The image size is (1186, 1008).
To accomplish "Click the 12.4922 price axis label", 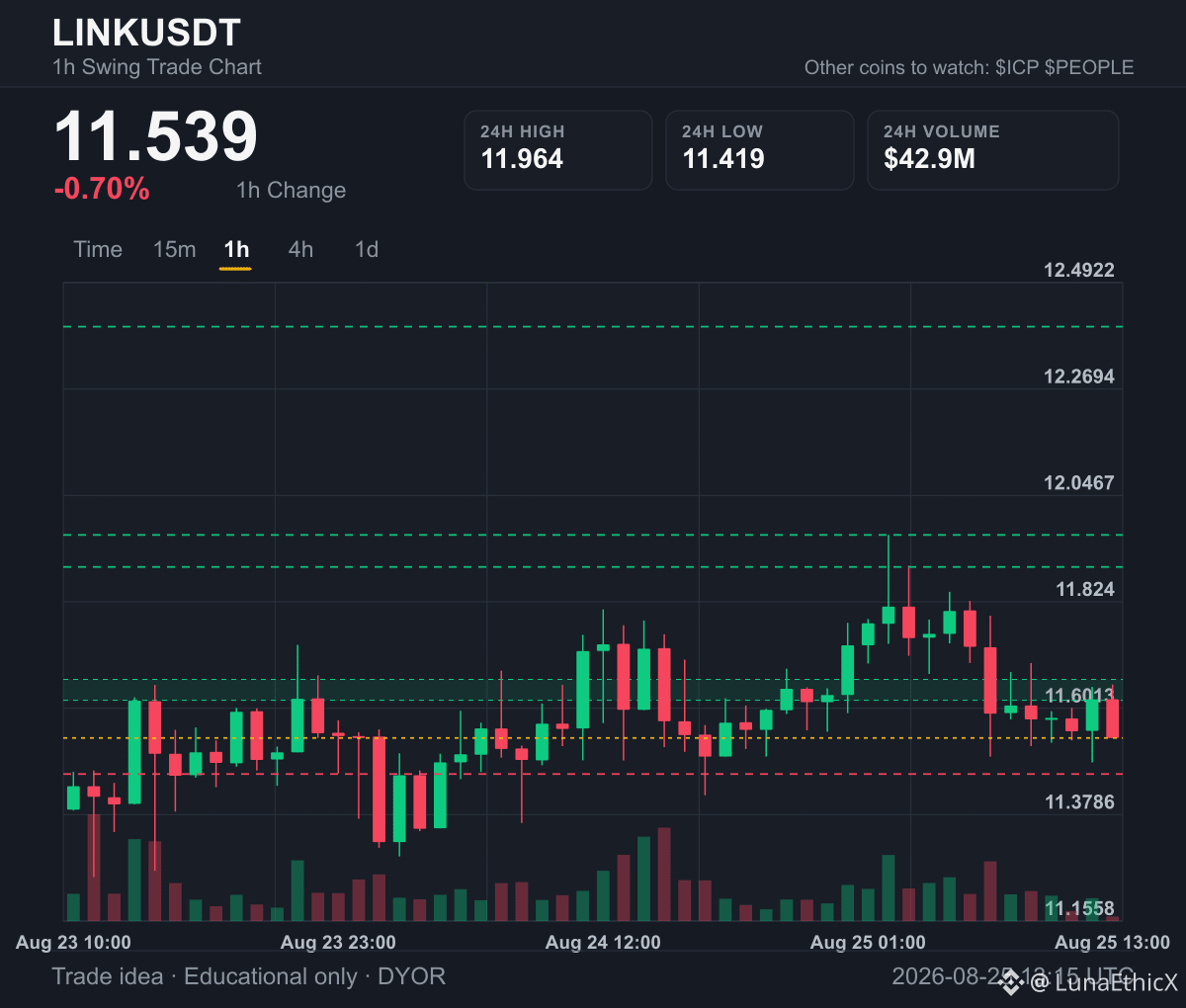I will [1079, 270].
